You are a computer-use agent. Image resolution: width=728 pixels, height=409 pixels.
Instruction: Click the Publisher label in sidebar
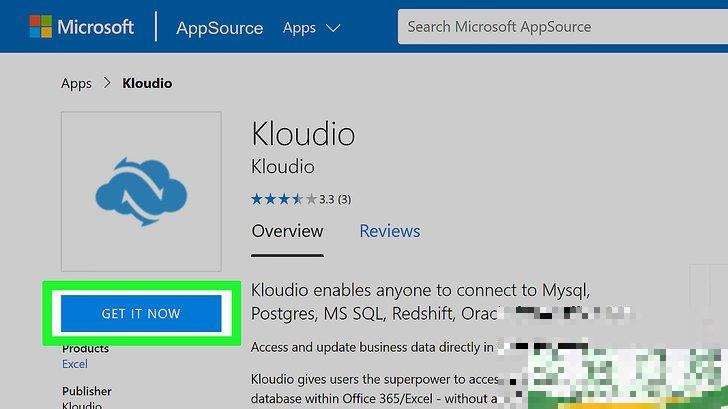[x=87, y=391]
